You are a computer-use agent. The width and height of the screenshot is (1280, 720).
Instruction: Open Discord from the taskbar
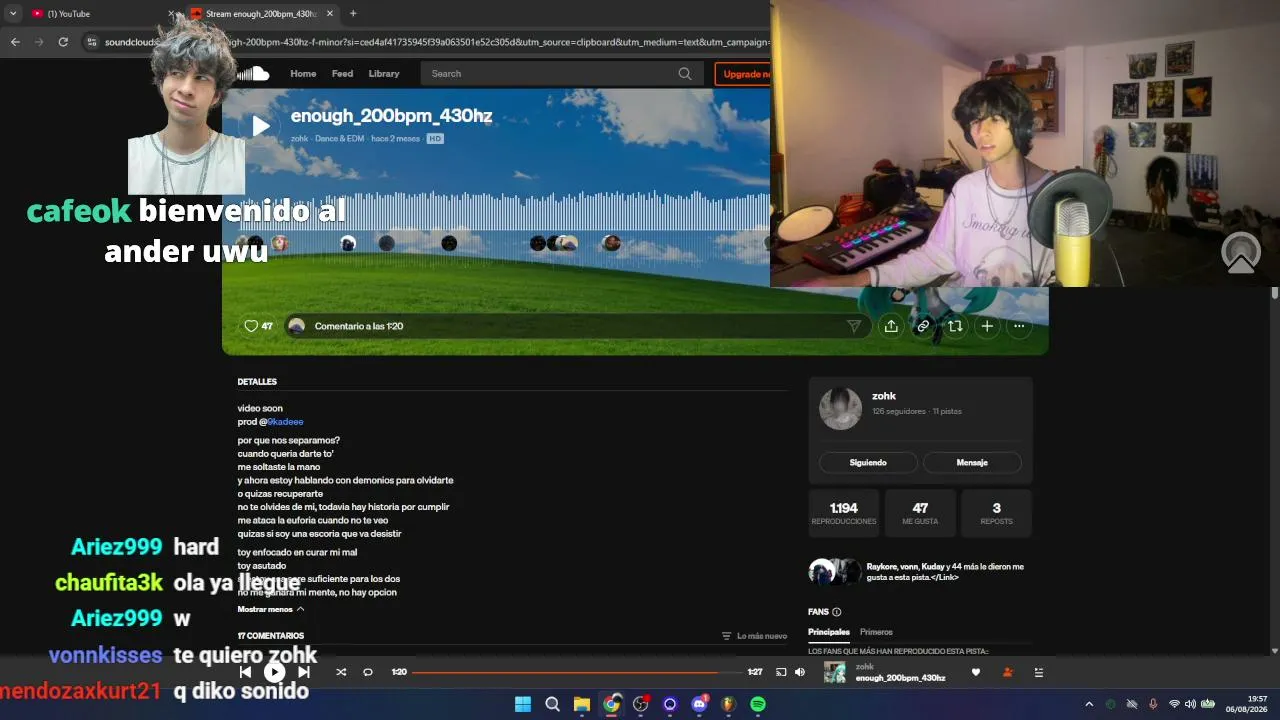[699, 704]
